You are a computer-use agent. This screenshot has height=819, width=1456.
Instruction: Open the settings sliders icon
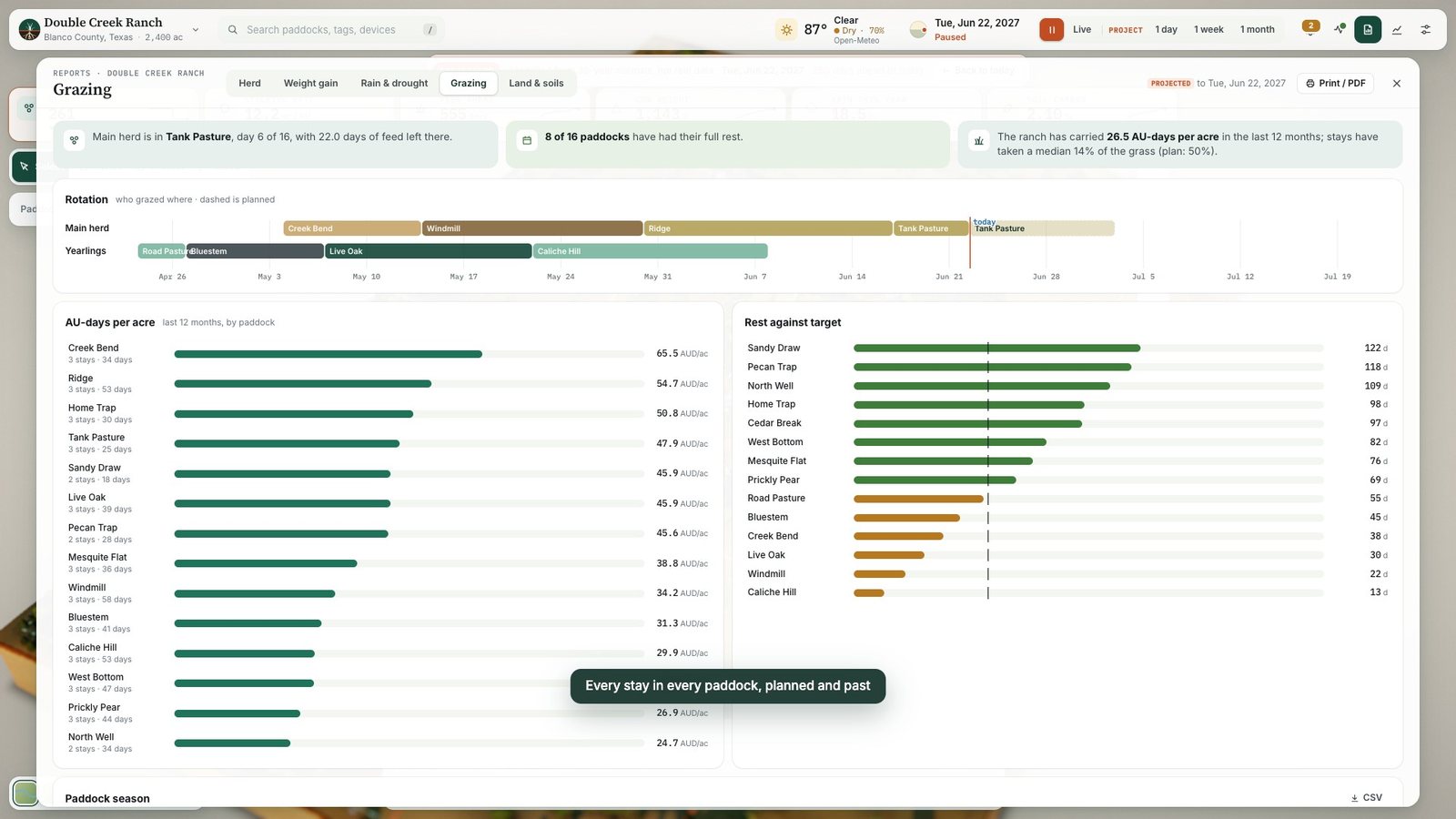1426,30
